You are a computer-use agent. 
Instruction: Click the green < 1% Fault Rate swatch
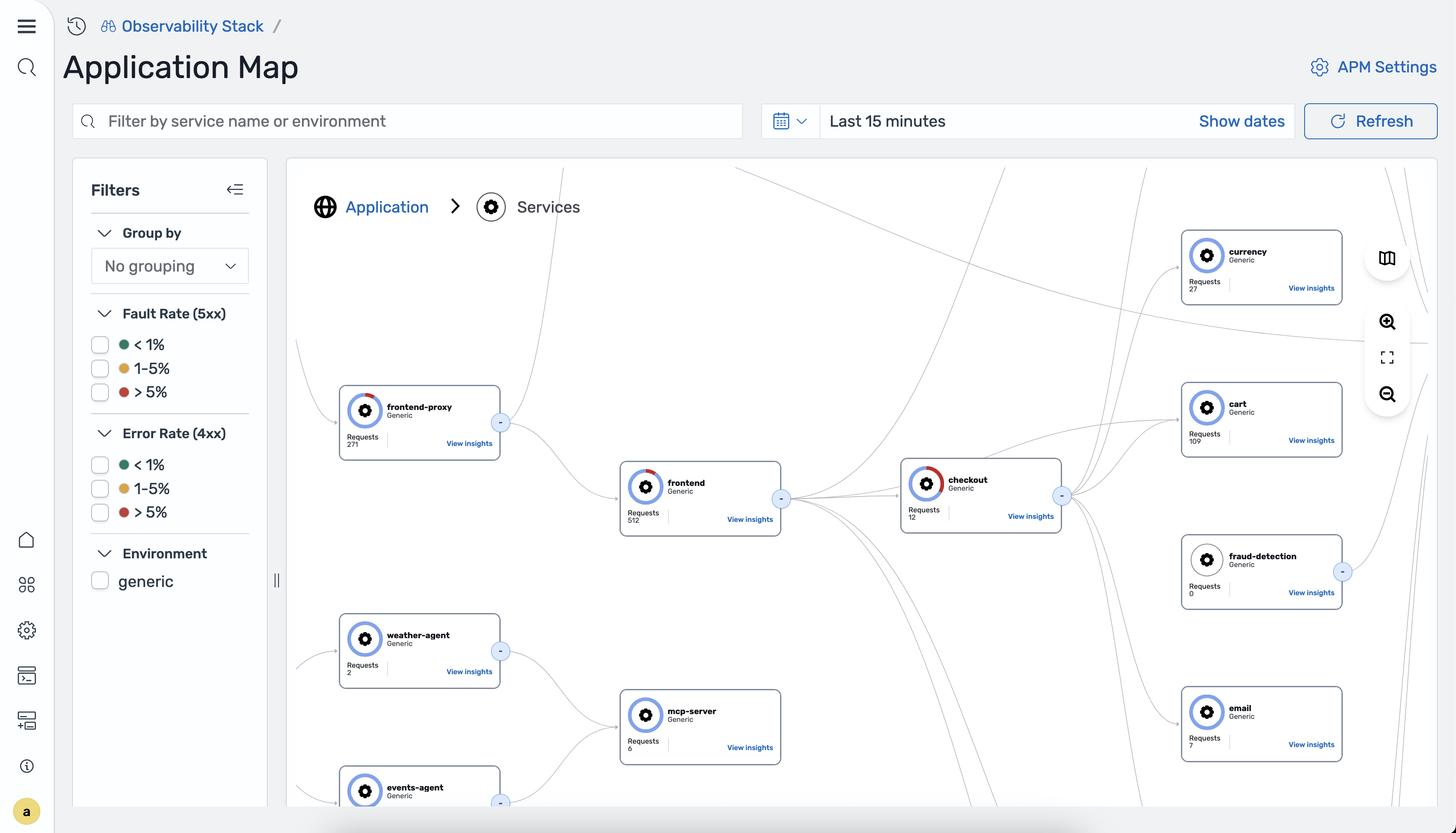click(x=124, y=344)
